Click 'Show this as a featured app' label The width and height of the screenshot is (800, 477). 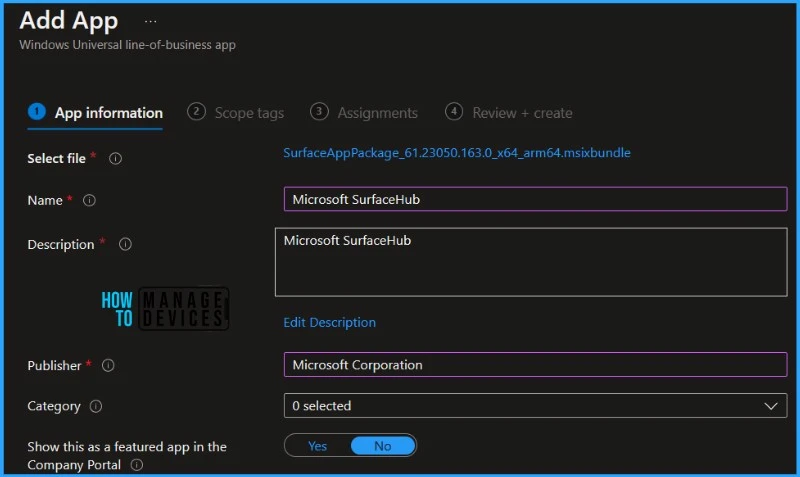[127, 456]
